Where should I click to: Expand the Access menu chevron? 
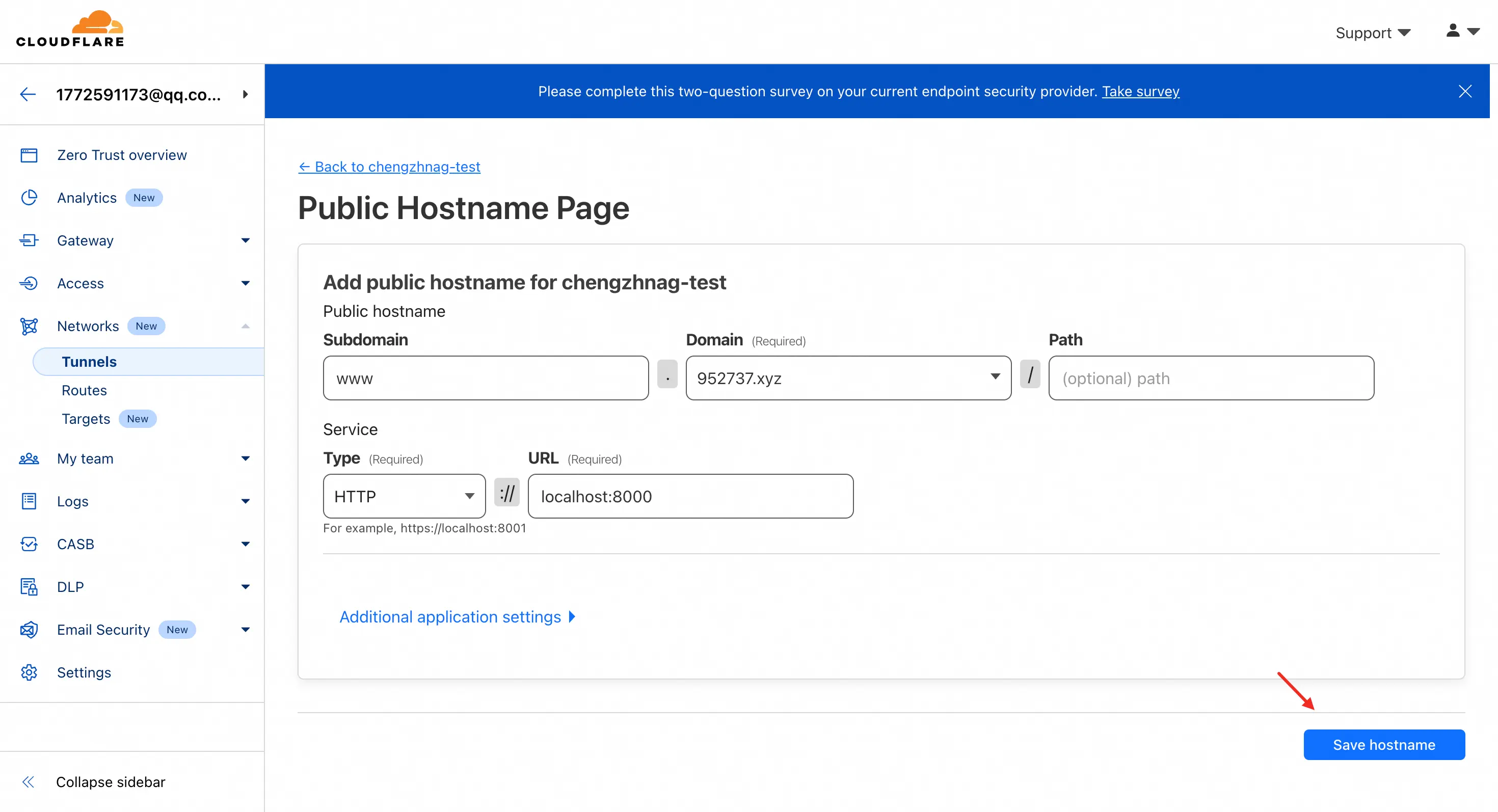point(246,283)
